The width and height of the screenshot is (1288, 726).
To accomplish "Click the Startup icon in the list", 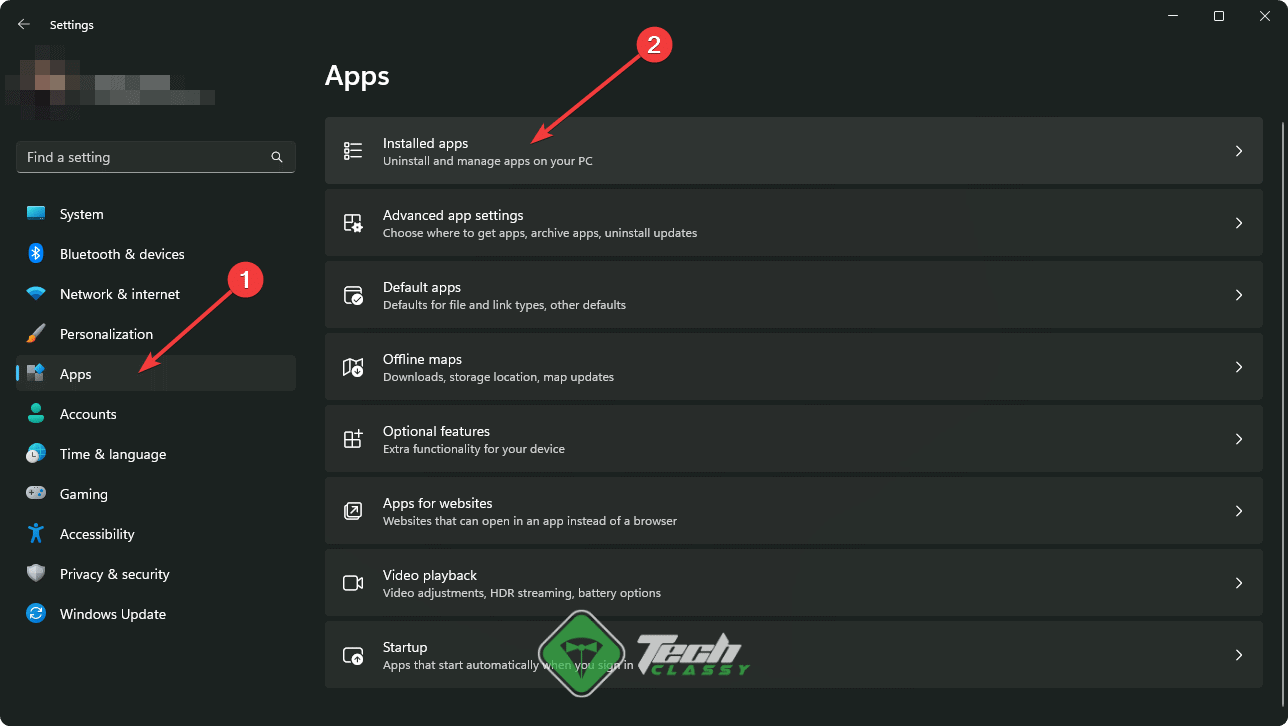I will point(352,654).
